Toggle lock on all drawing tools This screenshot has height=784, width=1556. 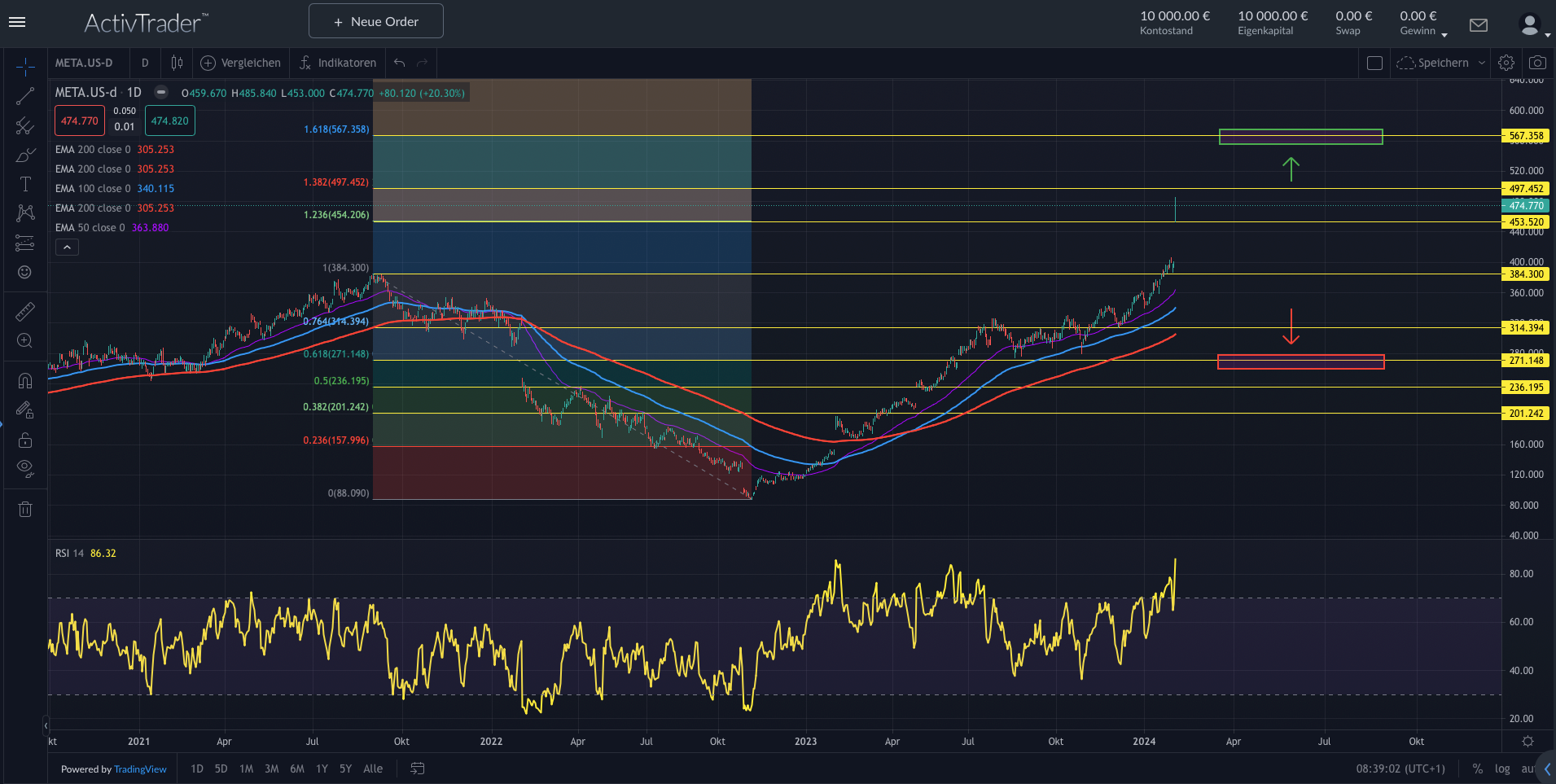coord(25,440)
